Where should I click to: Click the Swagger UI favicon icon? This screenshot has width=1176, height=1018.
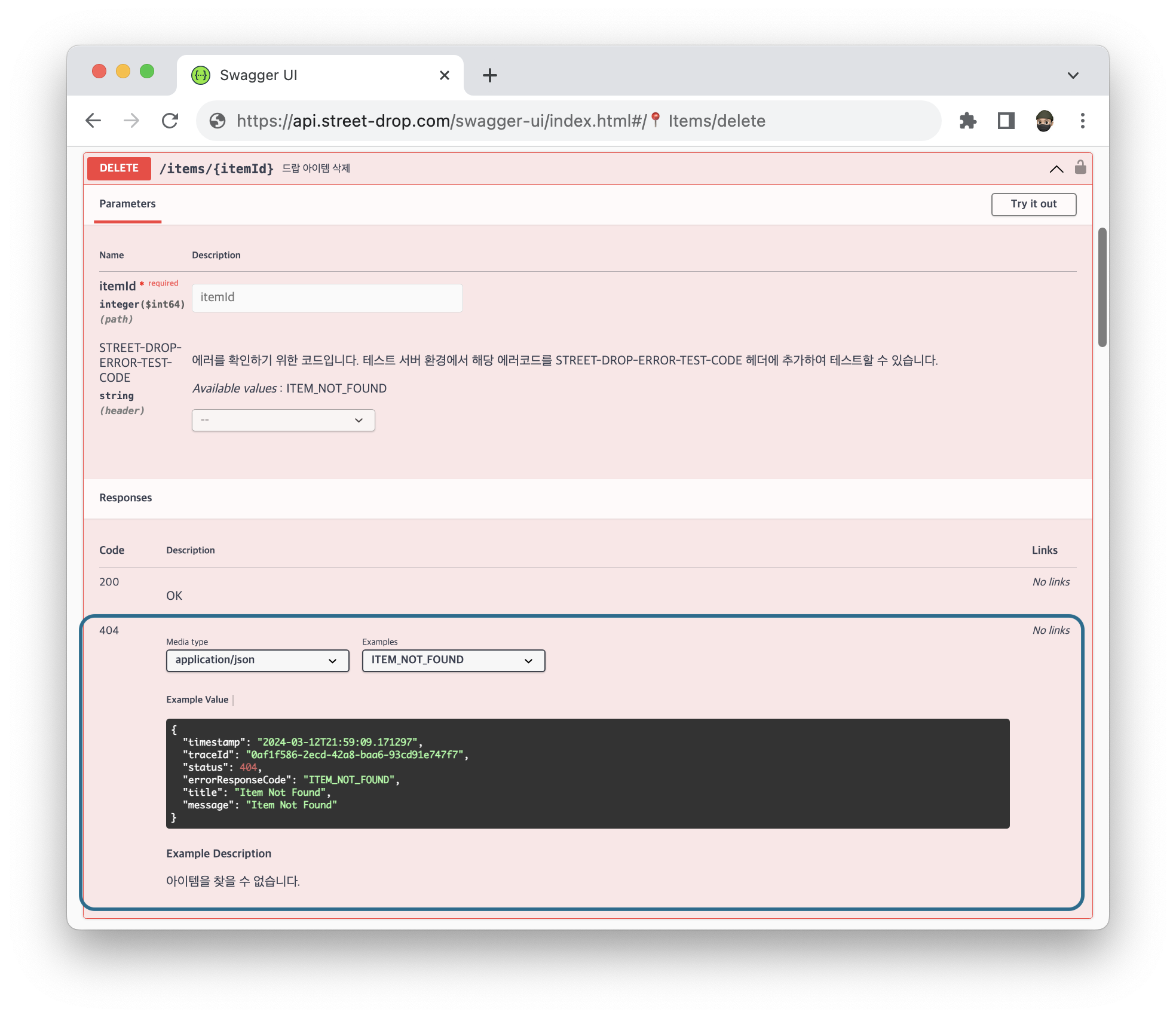199,75
